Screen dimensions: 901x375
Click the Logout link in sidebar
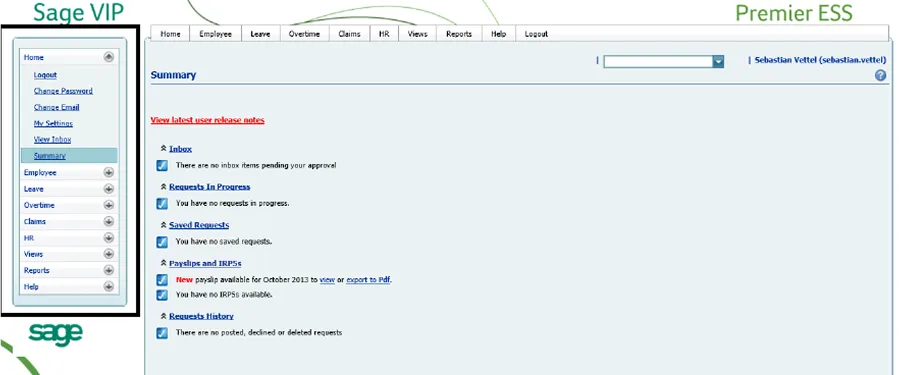(45, 75)
